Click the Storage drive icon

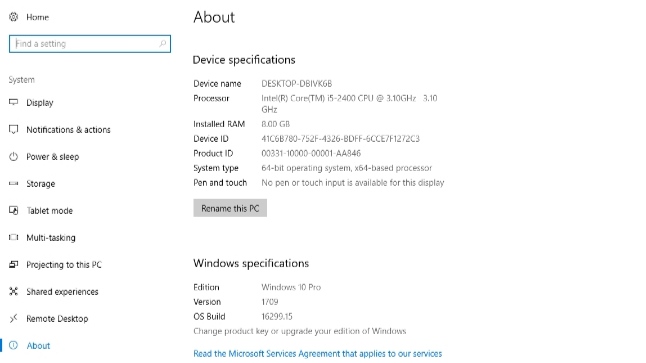tap(14, 183)
